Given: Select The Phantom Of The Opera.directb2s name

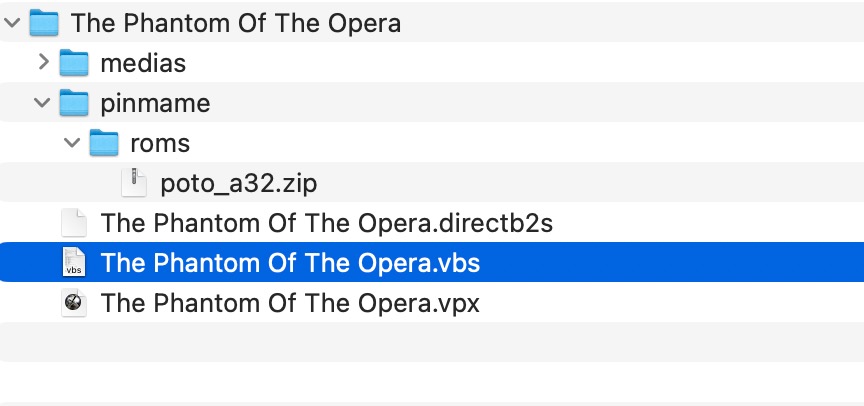Looking at the screenshot, I should [327, 223].
